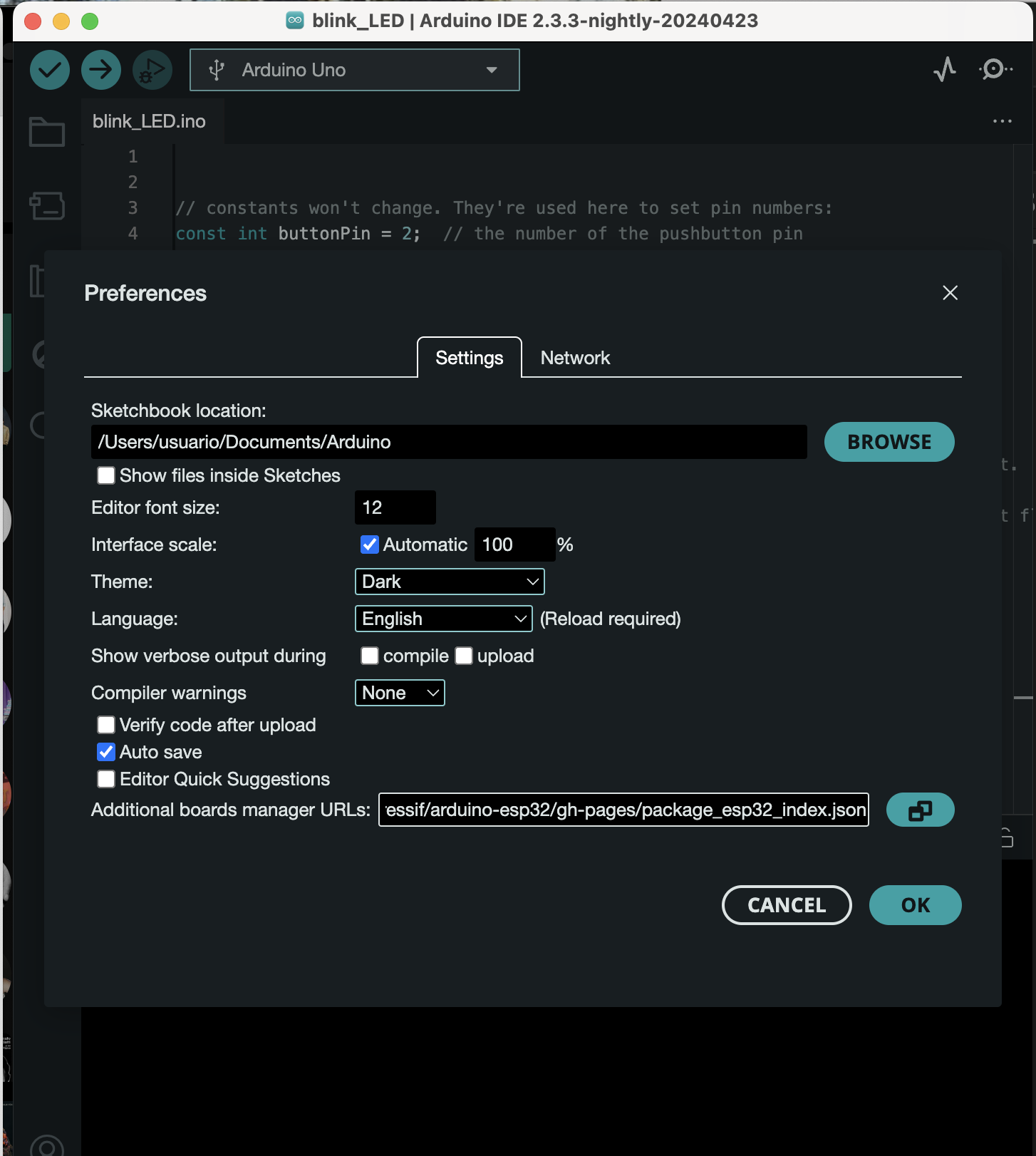Open the Theme dropdown showing Dark
The width and height of the screenshot is (1036, 1156).
[x=450, y=582]
